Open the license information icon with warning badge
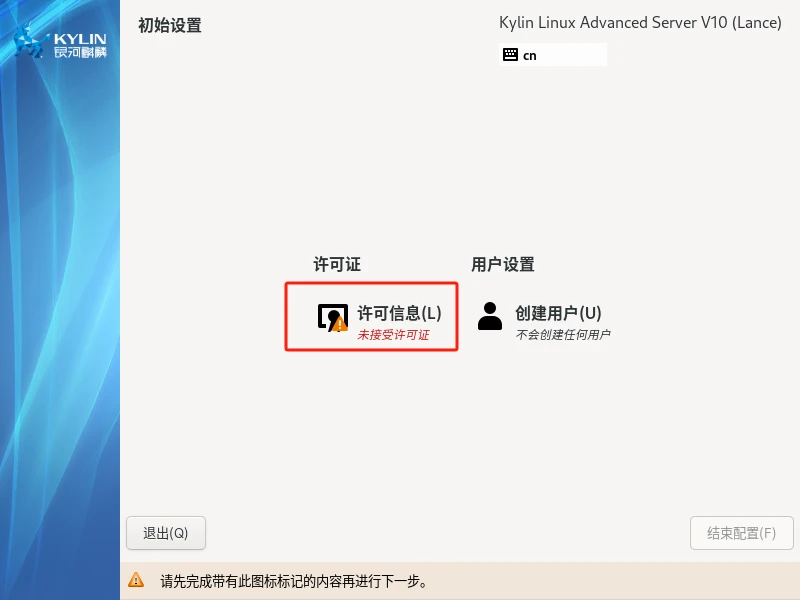 point(333,317)
